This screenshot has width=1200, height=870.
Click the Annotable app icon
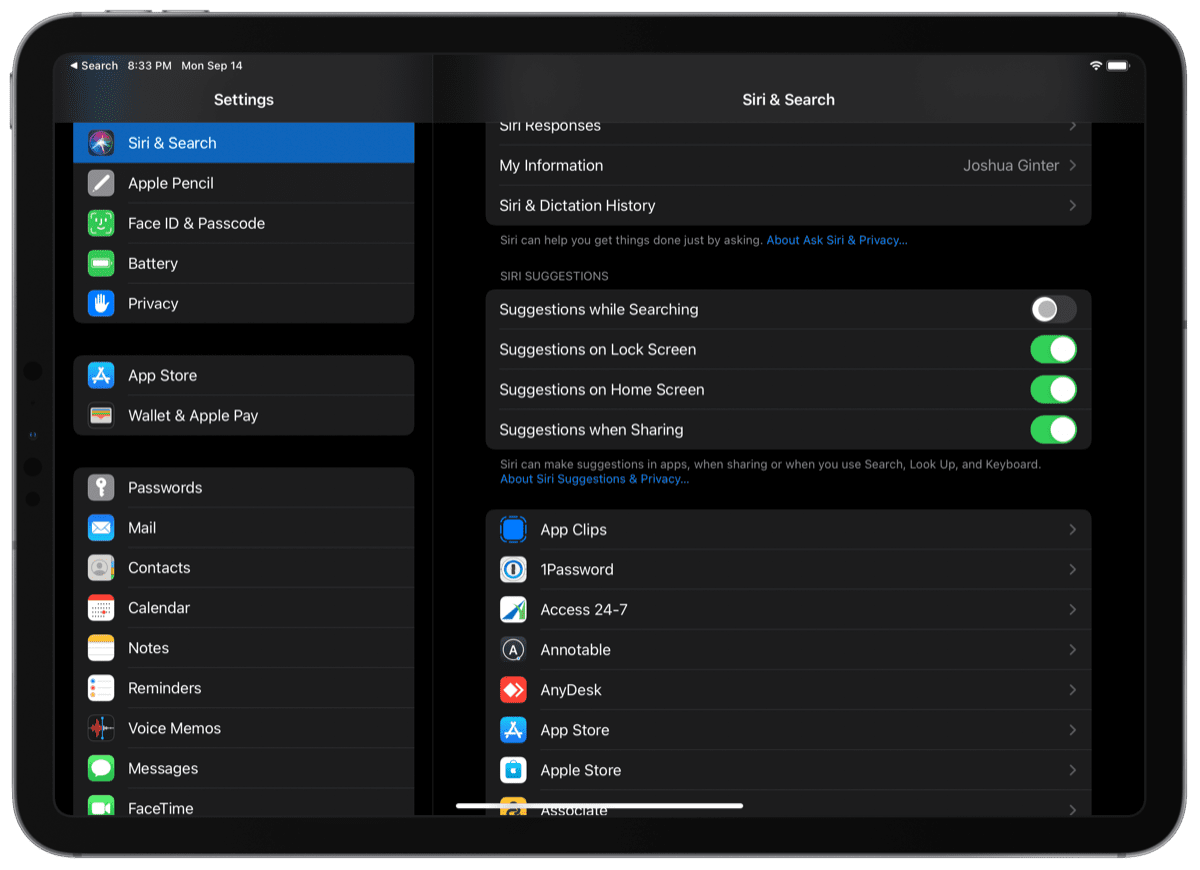[513, 649]
